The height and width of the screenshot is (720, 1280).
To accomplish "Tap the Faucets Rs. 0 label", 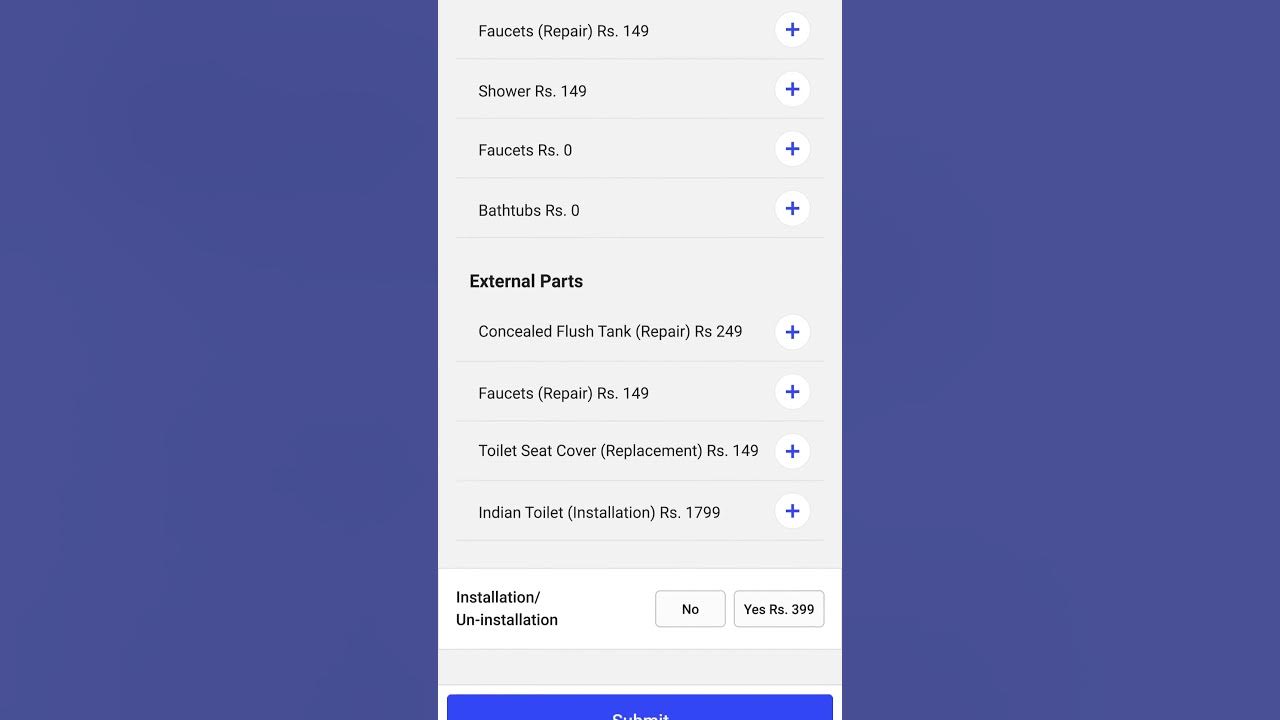I will point(525,150).
